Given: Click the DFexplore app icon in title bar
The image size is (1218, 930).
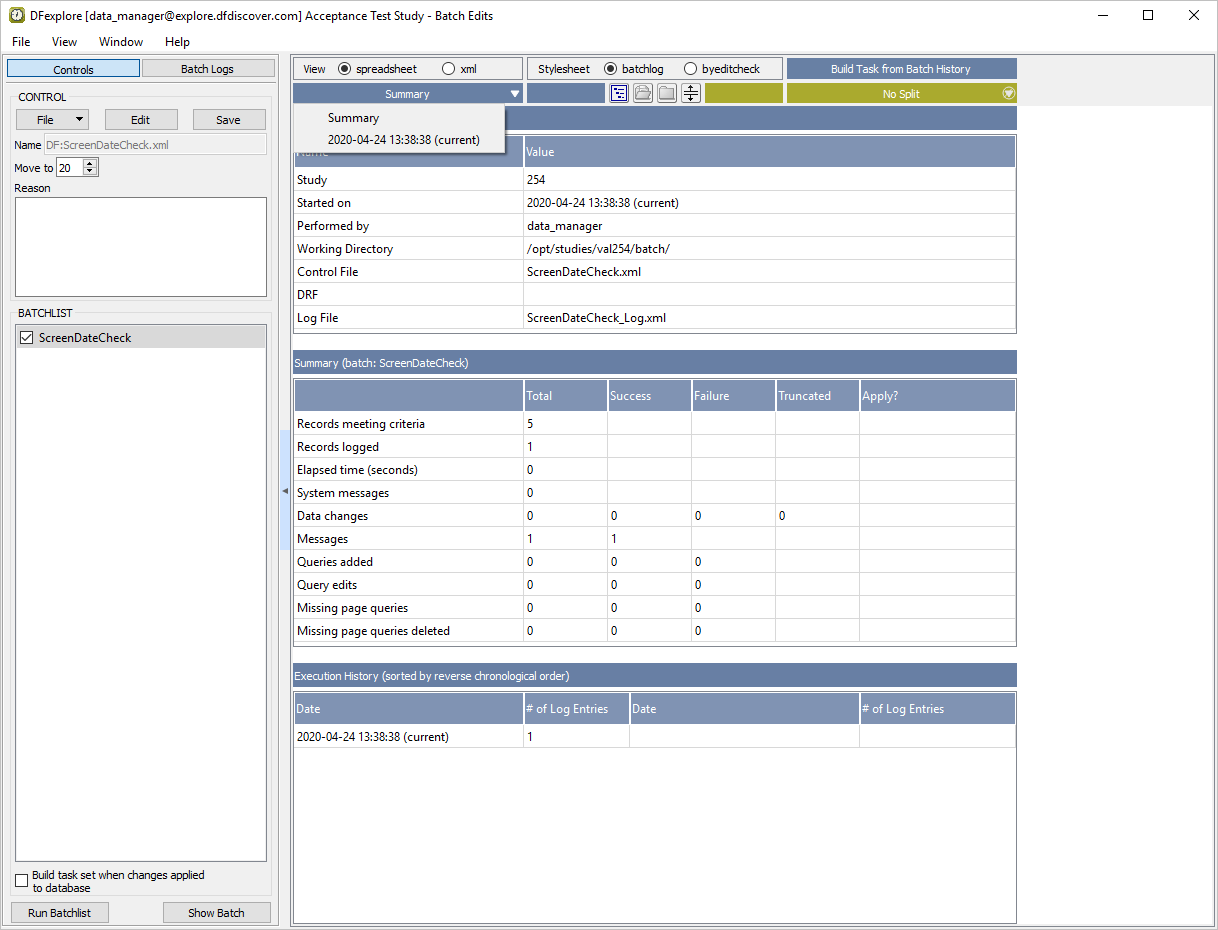Looking at the screenshot, I should click(17, 15).
